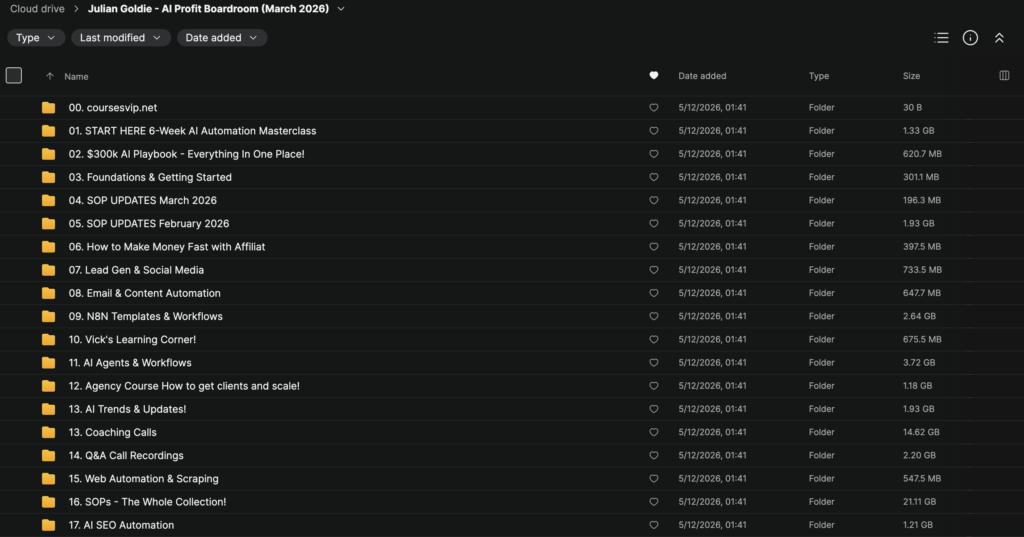Favorite the 13. Coaching Calls folder
This screenshot has width=1024, height=537.
pos(654,432)
